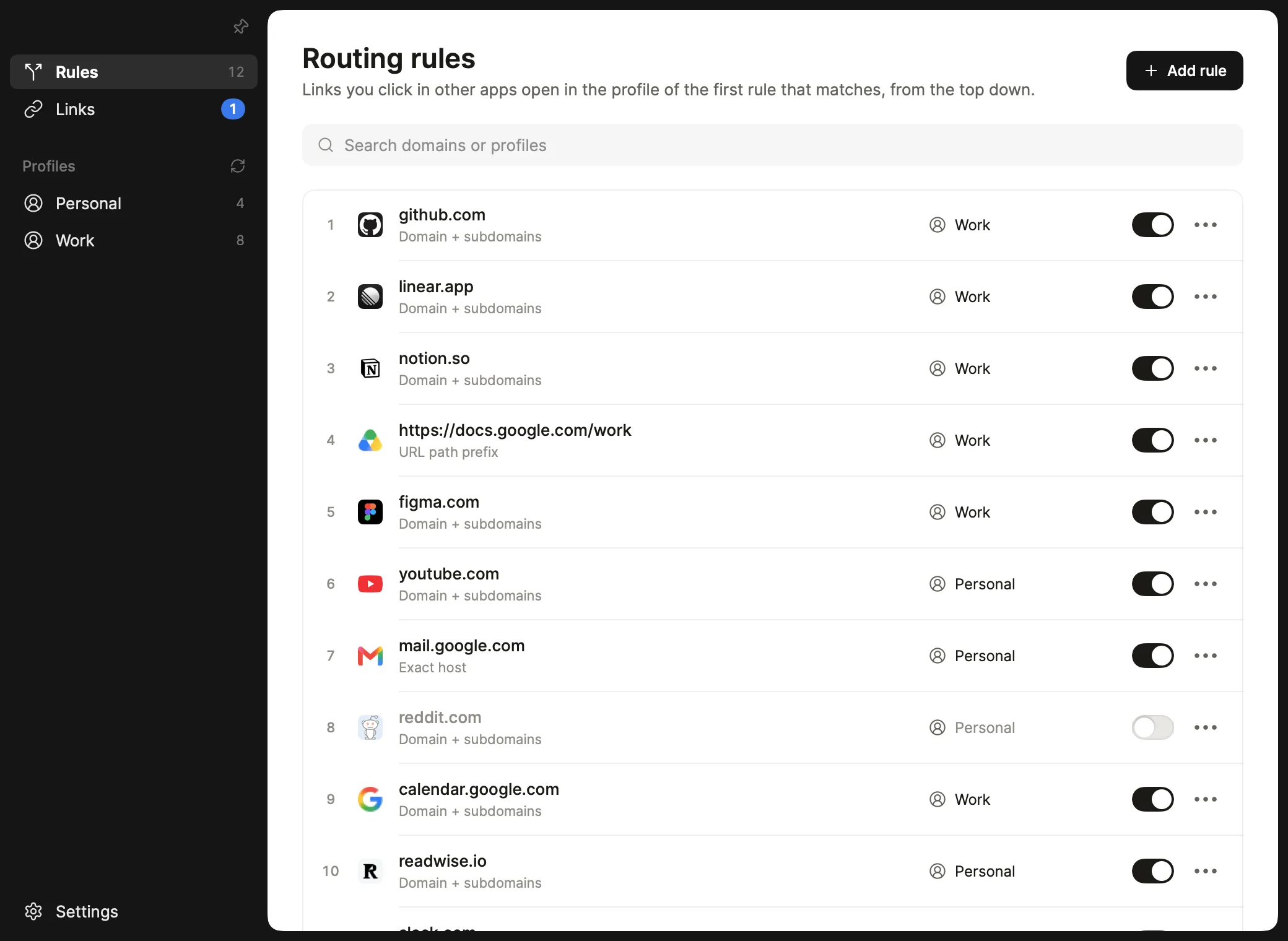The height and width of the screenshot is (941, 1288).
Task: Click the GitHub favicon in row 1
Action: 370,225
